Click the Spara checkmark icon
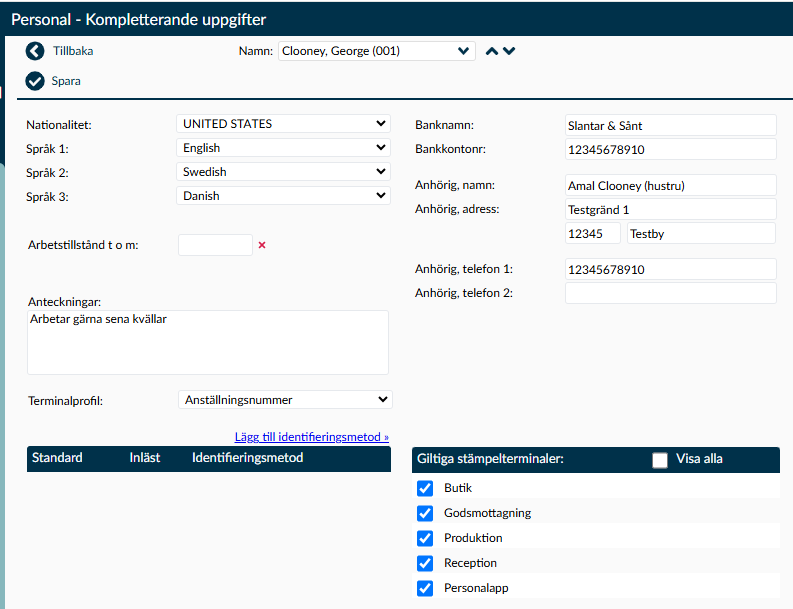The width and height of the screenshot is (793, 609). click(x=36, y=81)
